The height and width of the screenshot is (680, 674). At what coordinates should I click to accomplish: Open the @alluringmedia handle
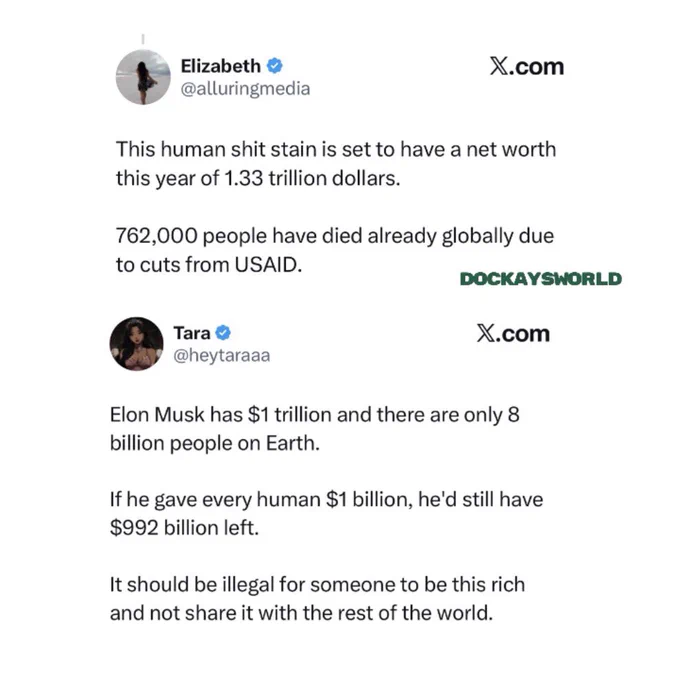[245, 89]
